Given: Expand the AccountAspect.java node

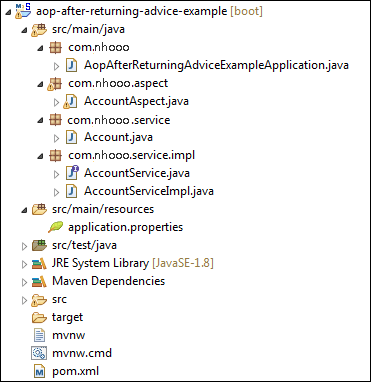Looking at the screenshot, I should click(57, 102).
